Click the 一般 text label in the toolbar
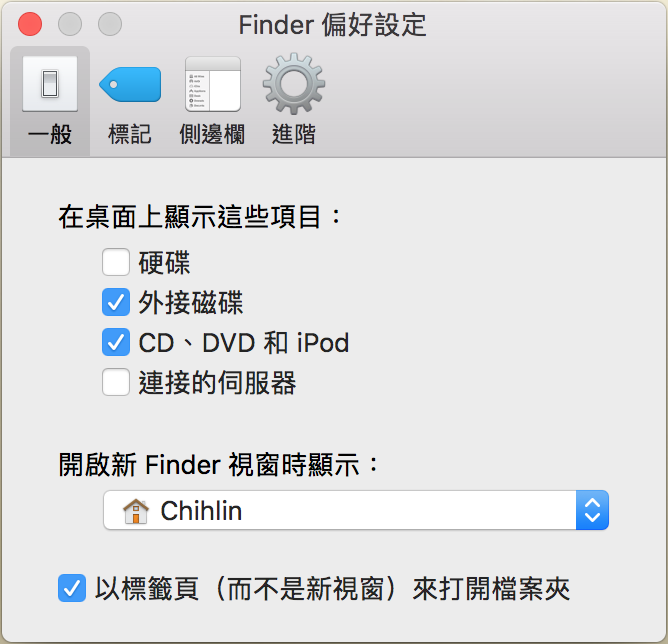668x644 pixels. 50,134
